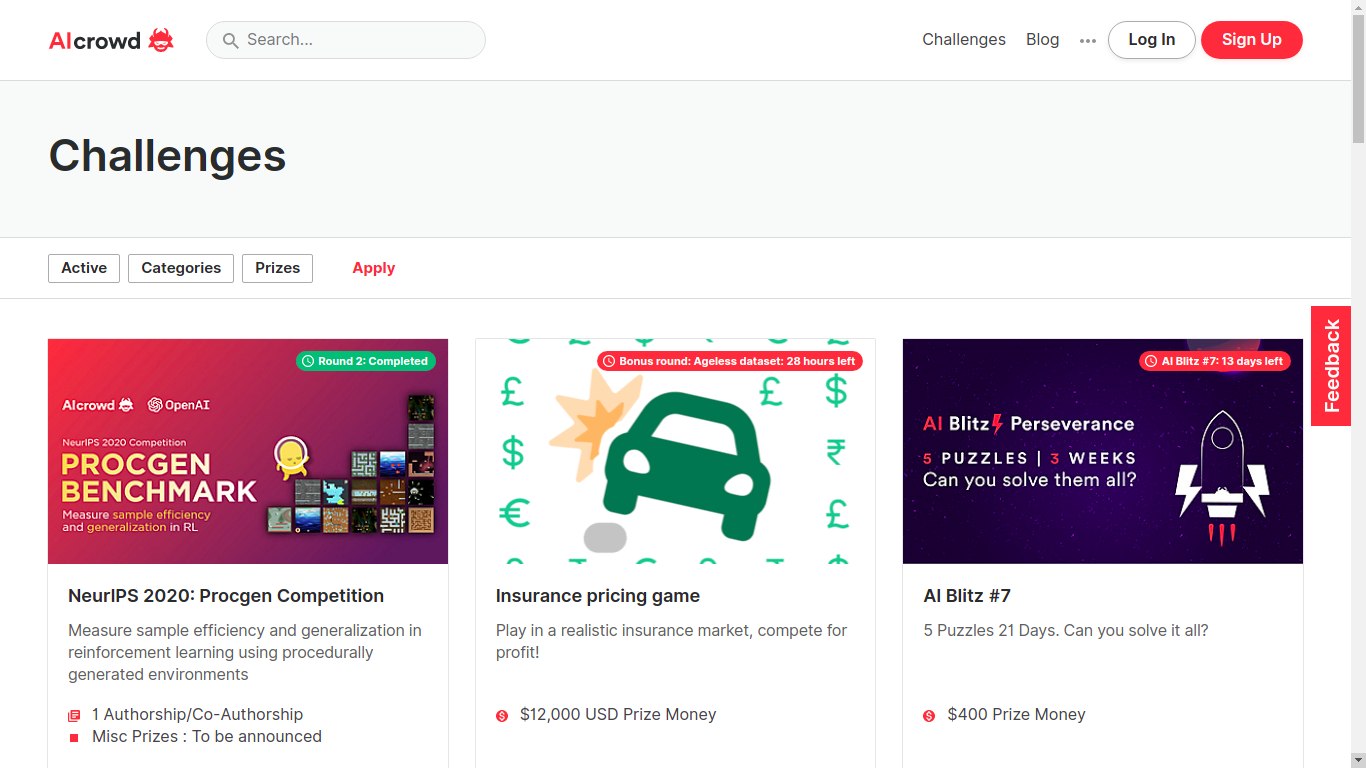Click the Sign Up button
The width and height of the screenshot is (1366, 768).
pyautogui.click(x=1252, y=40)
